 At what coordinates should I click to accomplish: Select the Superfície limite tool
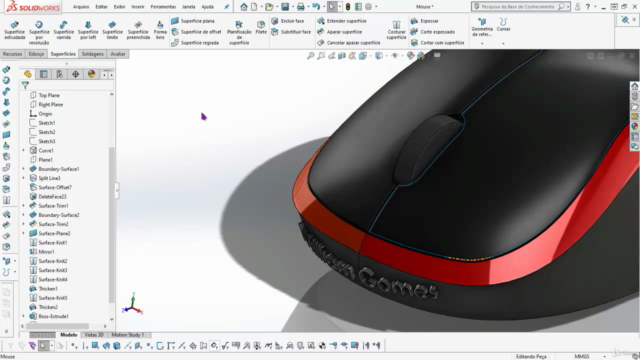[x=112, y=30]
